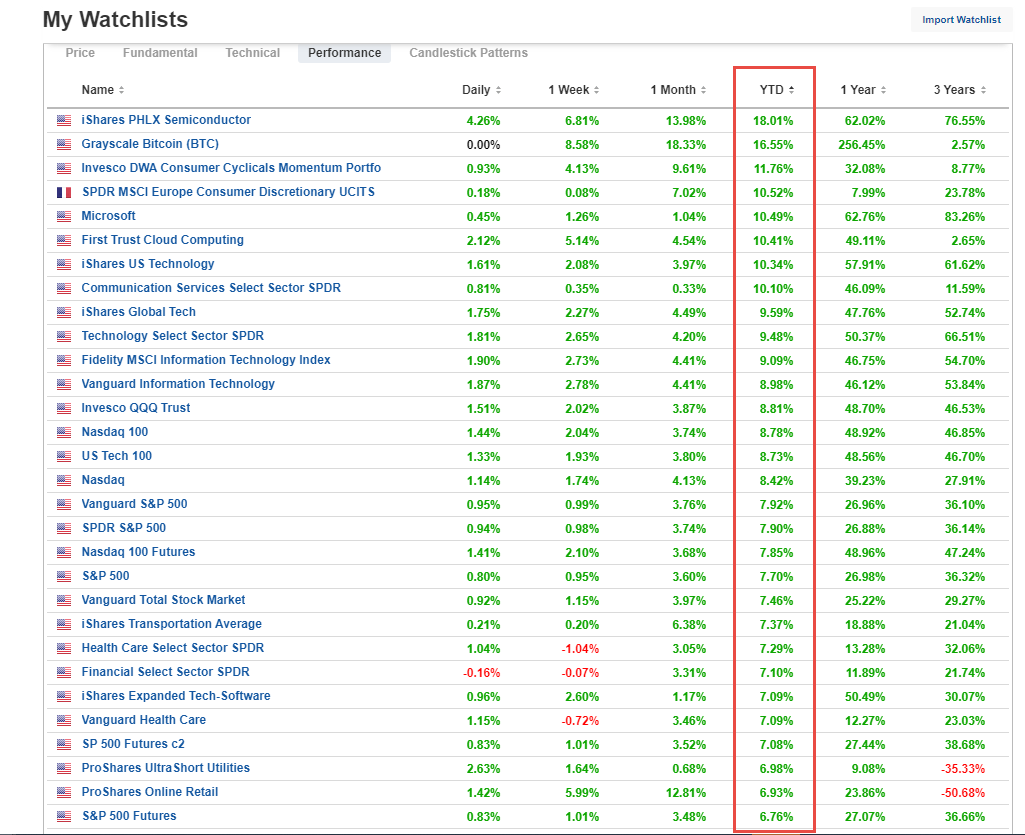Sort by Name column arrow
The height and width of the screenshot is (835, 1025).
(122, 90)
